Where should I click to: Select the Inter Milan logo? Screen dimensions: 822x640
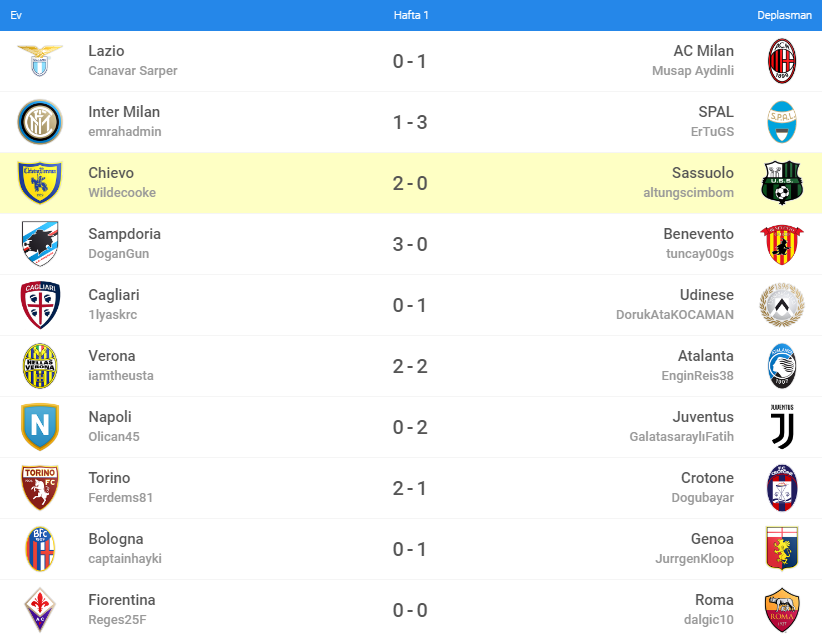40,122
